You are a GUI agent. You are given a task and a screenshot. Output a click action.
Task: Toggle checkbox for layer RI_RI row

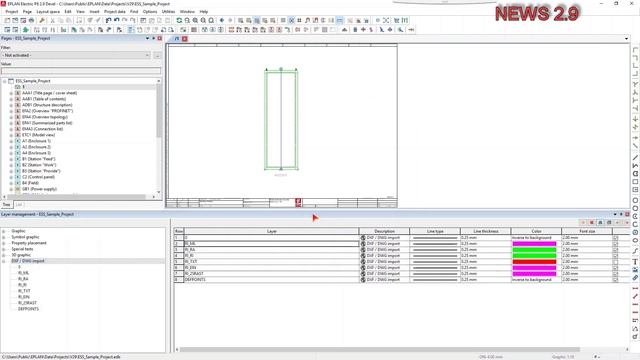(x=616, y=256)
